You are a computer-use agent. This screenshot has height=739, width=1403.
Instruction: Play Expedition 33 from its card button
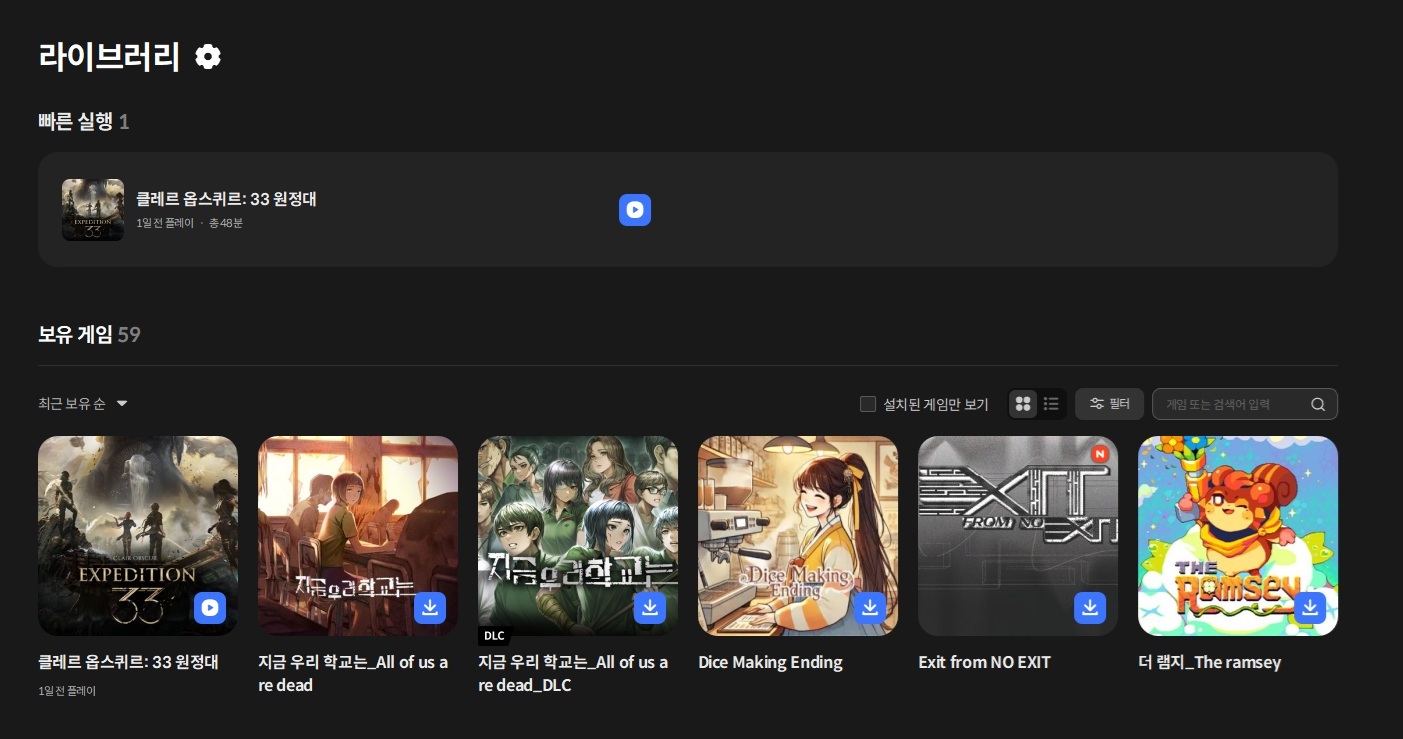[210, 608]
